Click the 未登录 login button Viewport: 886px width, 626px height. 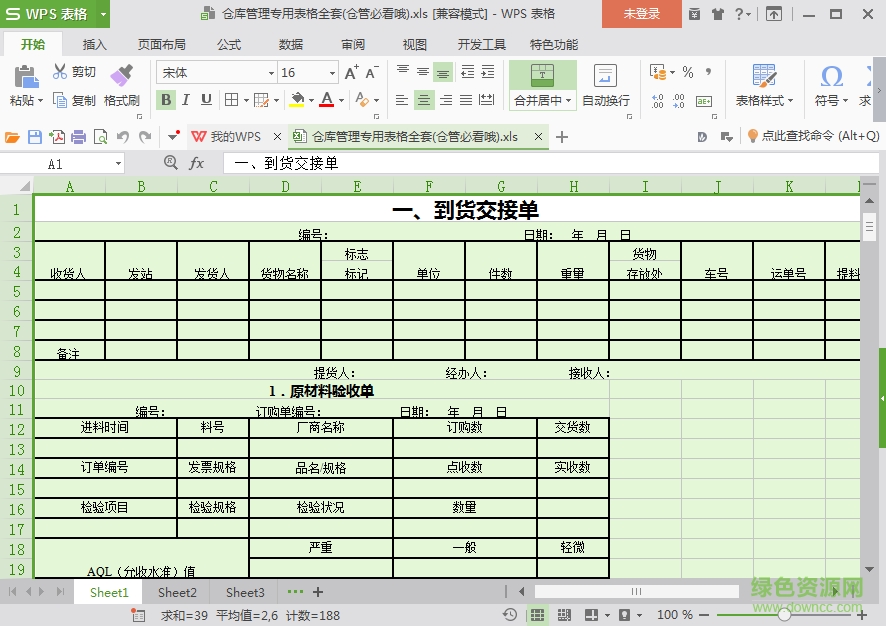click(640, 15)
